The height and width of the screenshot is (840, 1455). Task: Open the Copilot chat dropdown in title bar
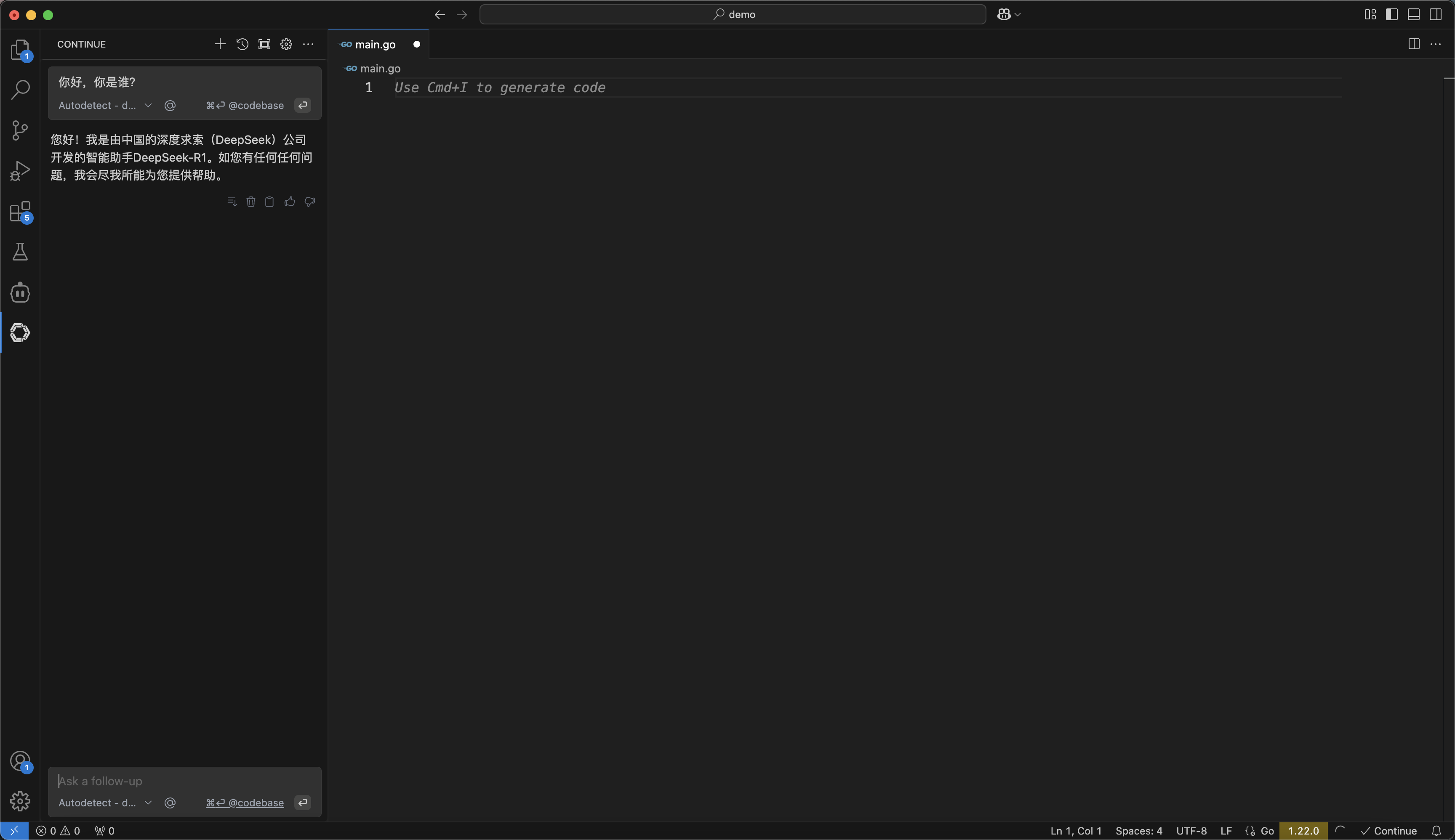1017,14
